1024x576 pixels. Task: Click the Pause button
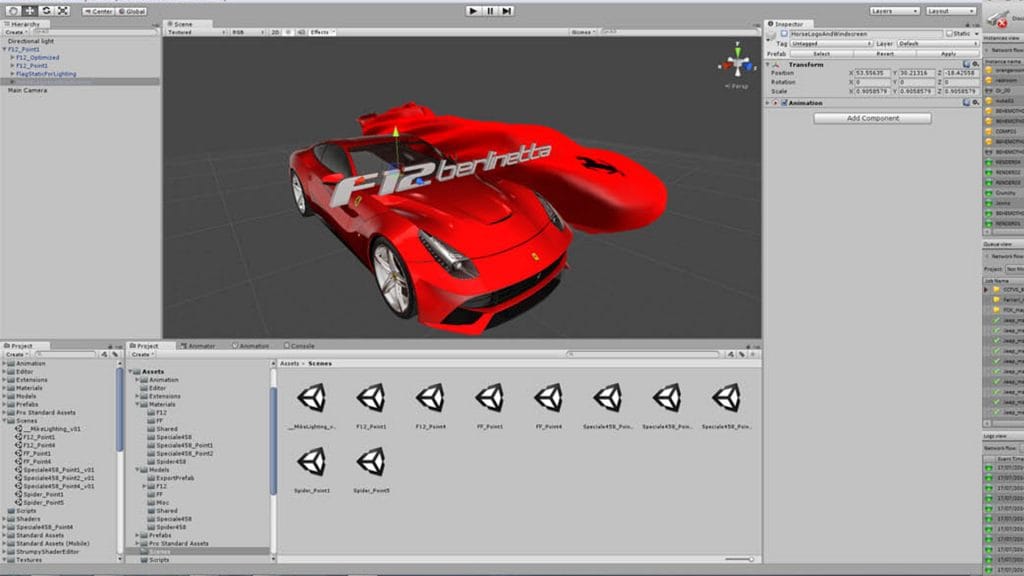[490, 10]
